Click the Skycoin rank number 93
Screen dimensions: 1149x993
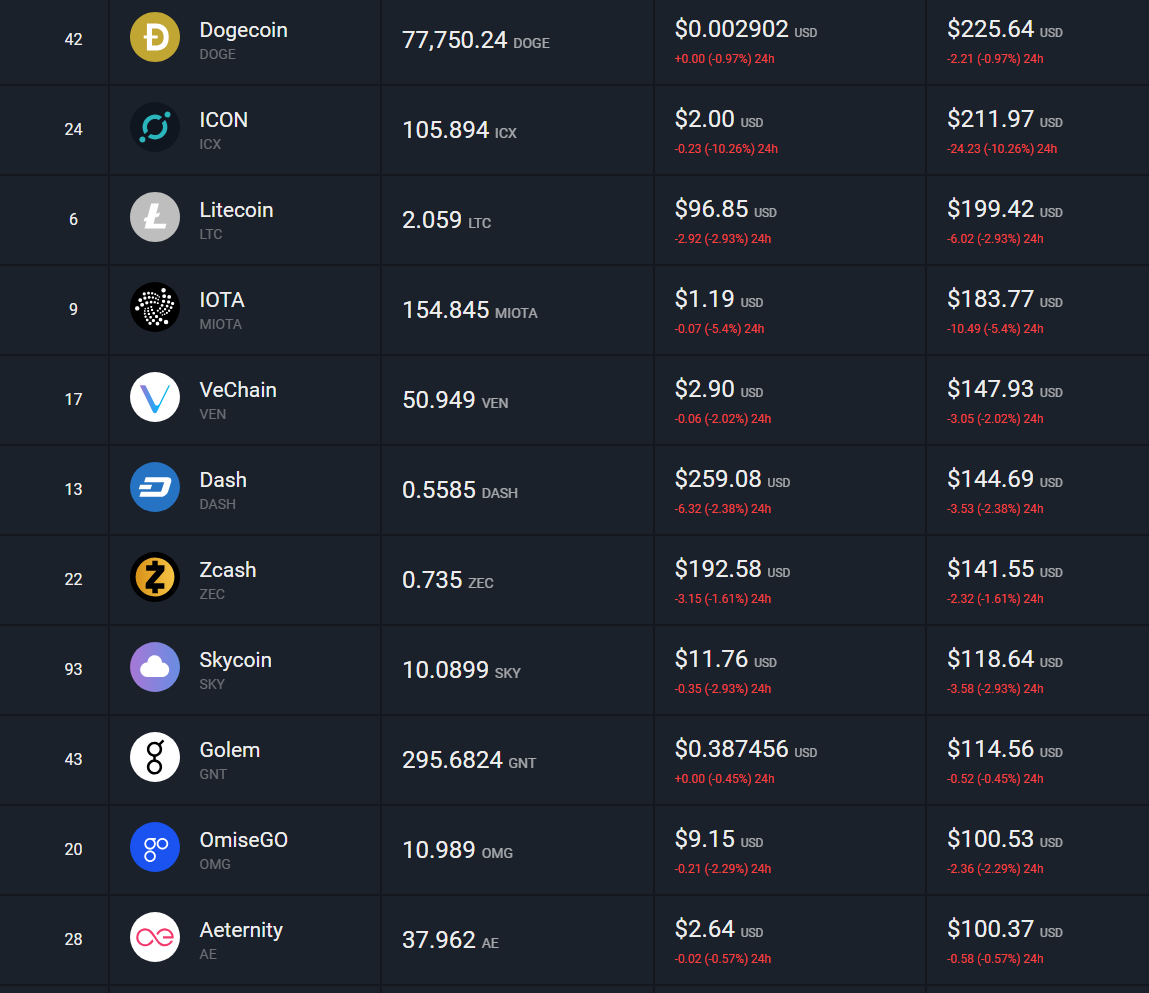[73, 669]
